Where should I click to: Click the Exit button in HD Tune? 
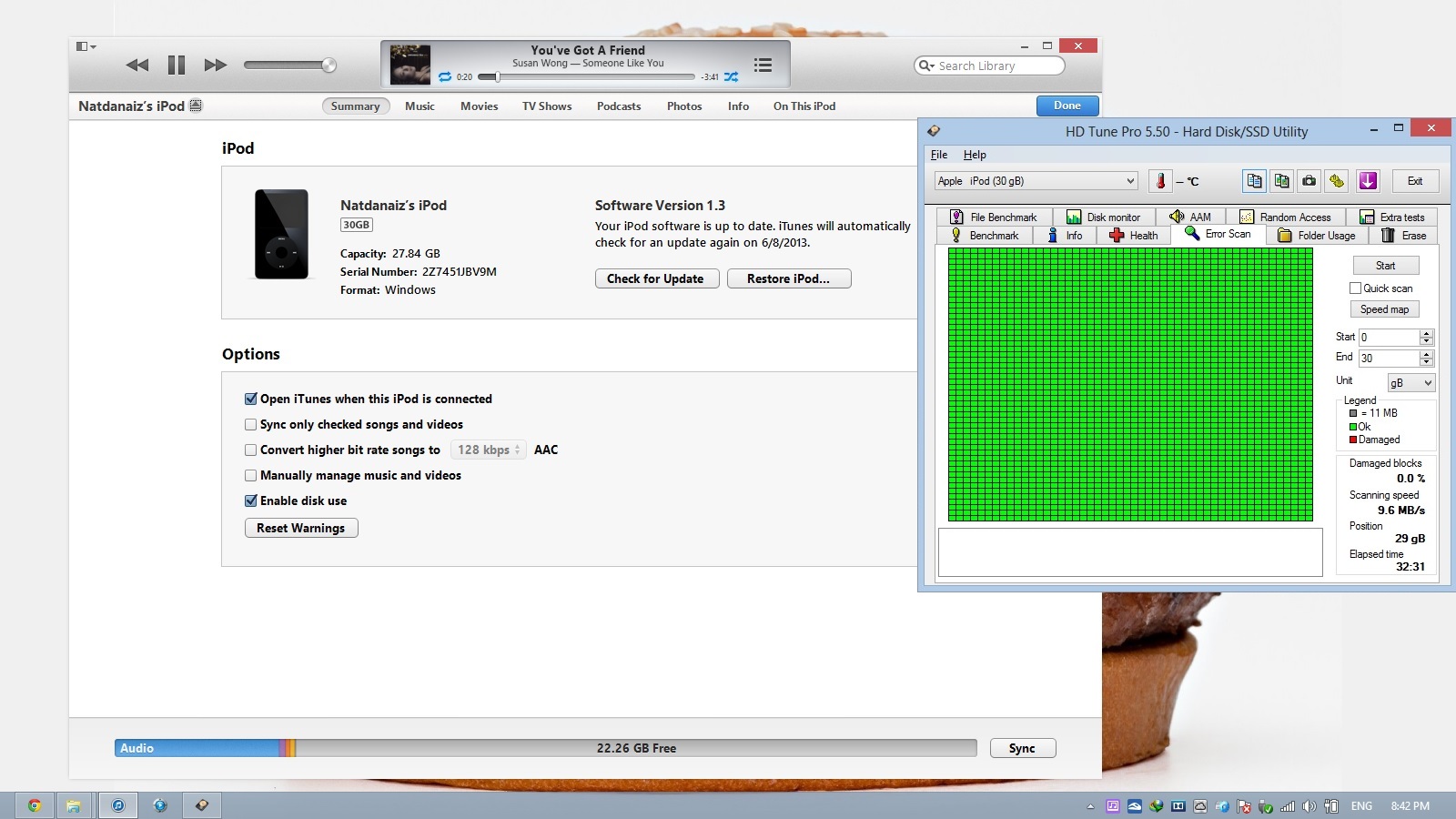point(1415,181)
